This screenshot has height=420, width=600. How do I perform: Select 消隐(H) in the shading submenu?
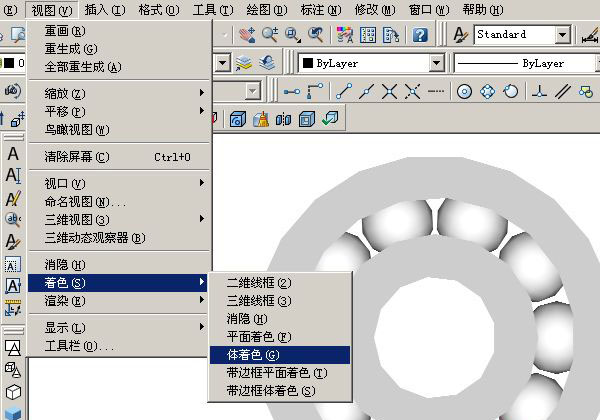click(x=280, y=319)
